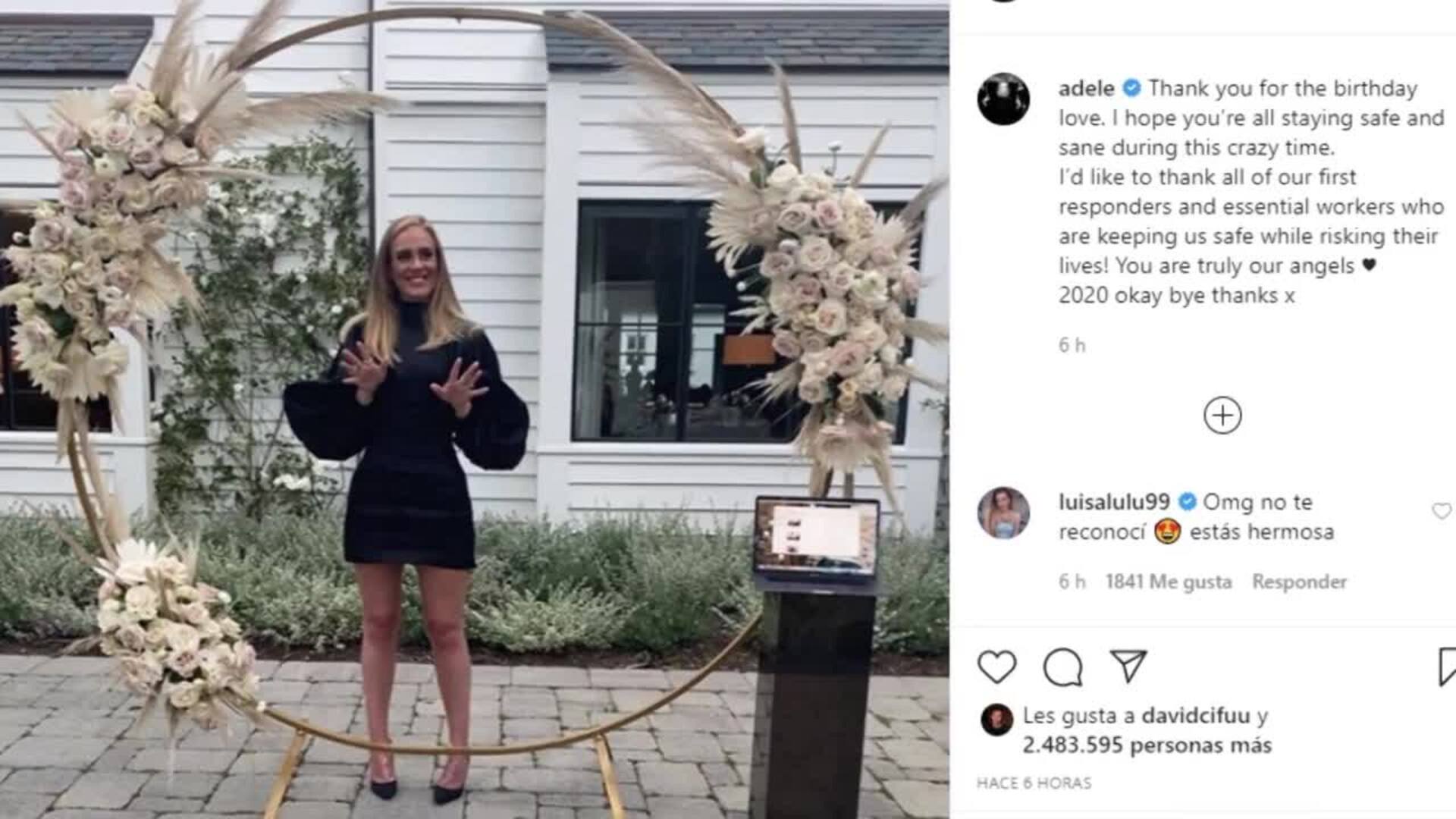This screenshot has width=1456, height=819.
Task: Open davidcifuu's small avatar near likes
Action: point(996,719)
